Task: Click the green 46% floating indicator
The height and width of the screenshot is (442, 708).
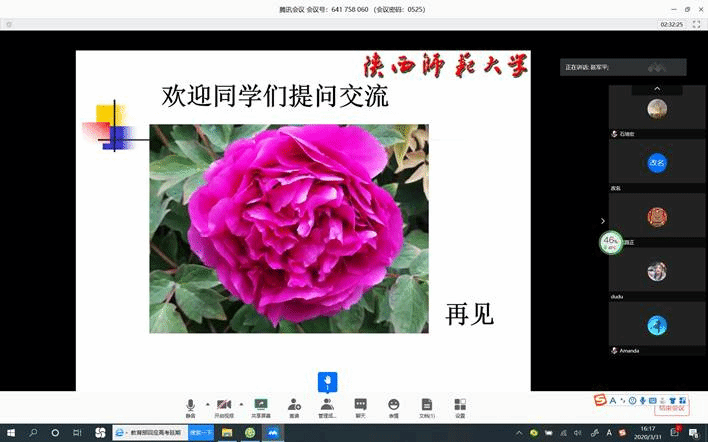Action: [x=610, y=242]
